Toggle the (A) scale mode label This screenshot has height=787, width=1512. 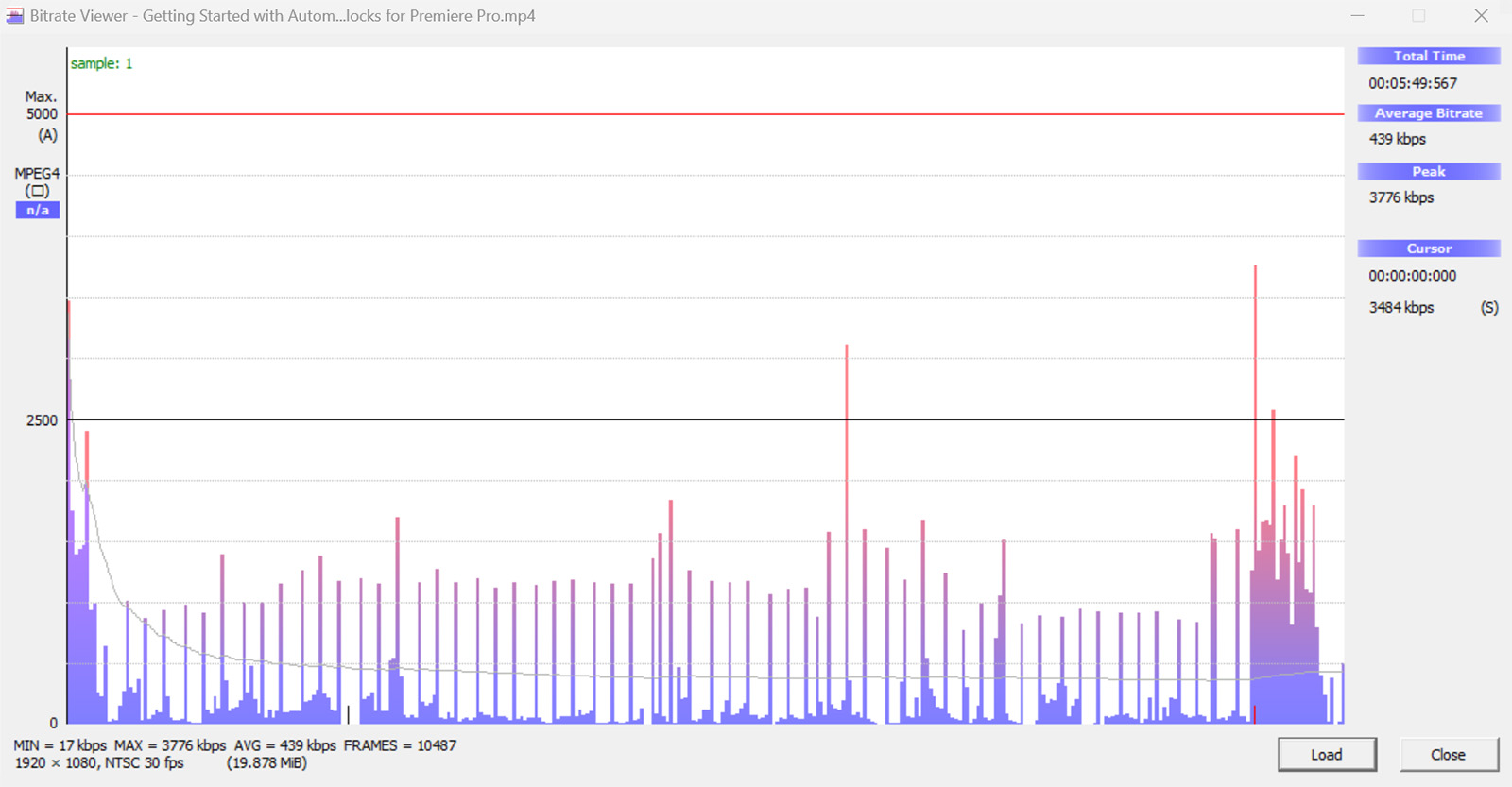(x=47, y=135)
